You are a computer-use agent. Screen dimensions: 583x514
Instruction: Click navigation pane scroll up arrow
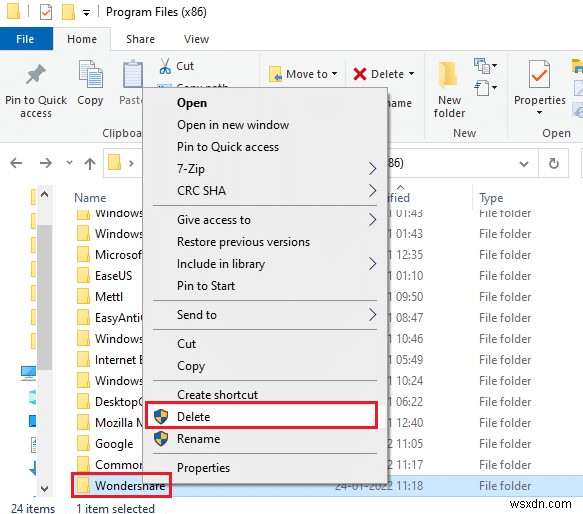pos(44,195)
